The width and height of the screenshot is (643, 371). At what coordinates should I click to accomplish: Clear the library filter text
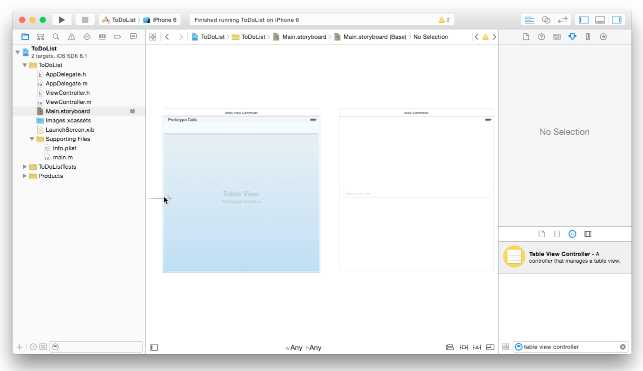click(x=622, y=347)
